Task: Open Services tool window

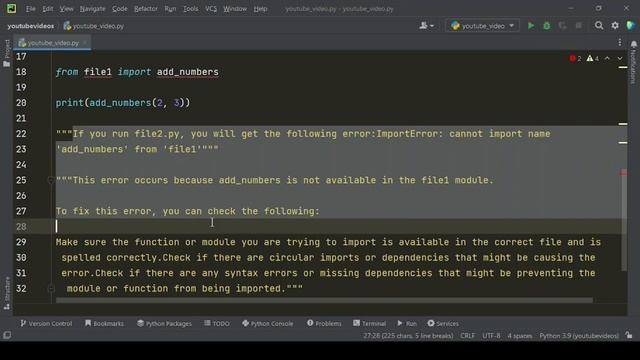Action: tap(443, 323)
